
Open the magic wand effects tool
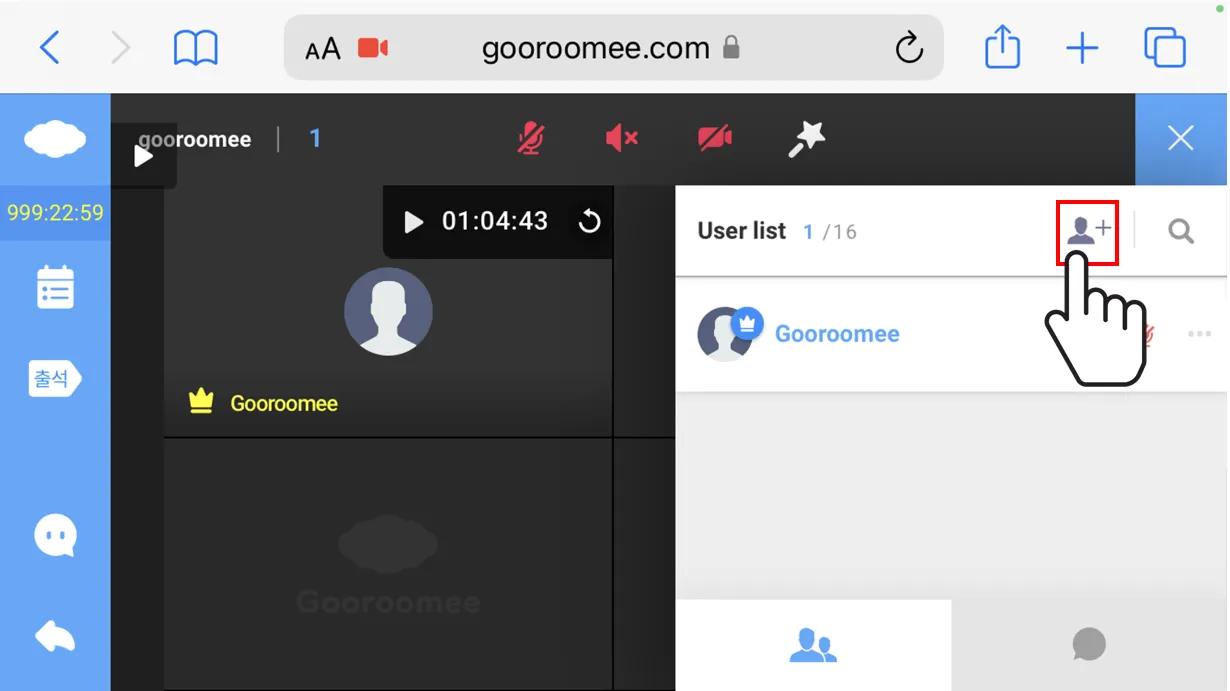pos(806,138)
